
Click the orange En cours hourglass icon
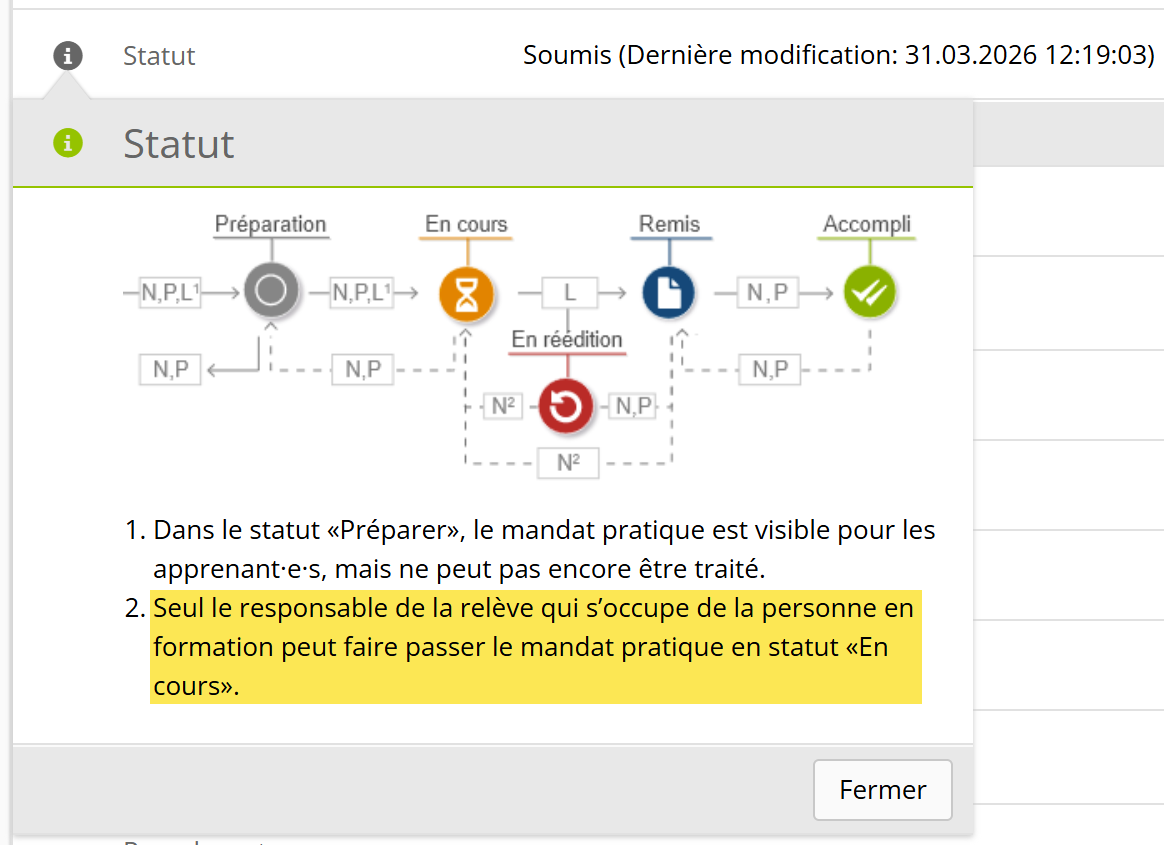(466, 293)
